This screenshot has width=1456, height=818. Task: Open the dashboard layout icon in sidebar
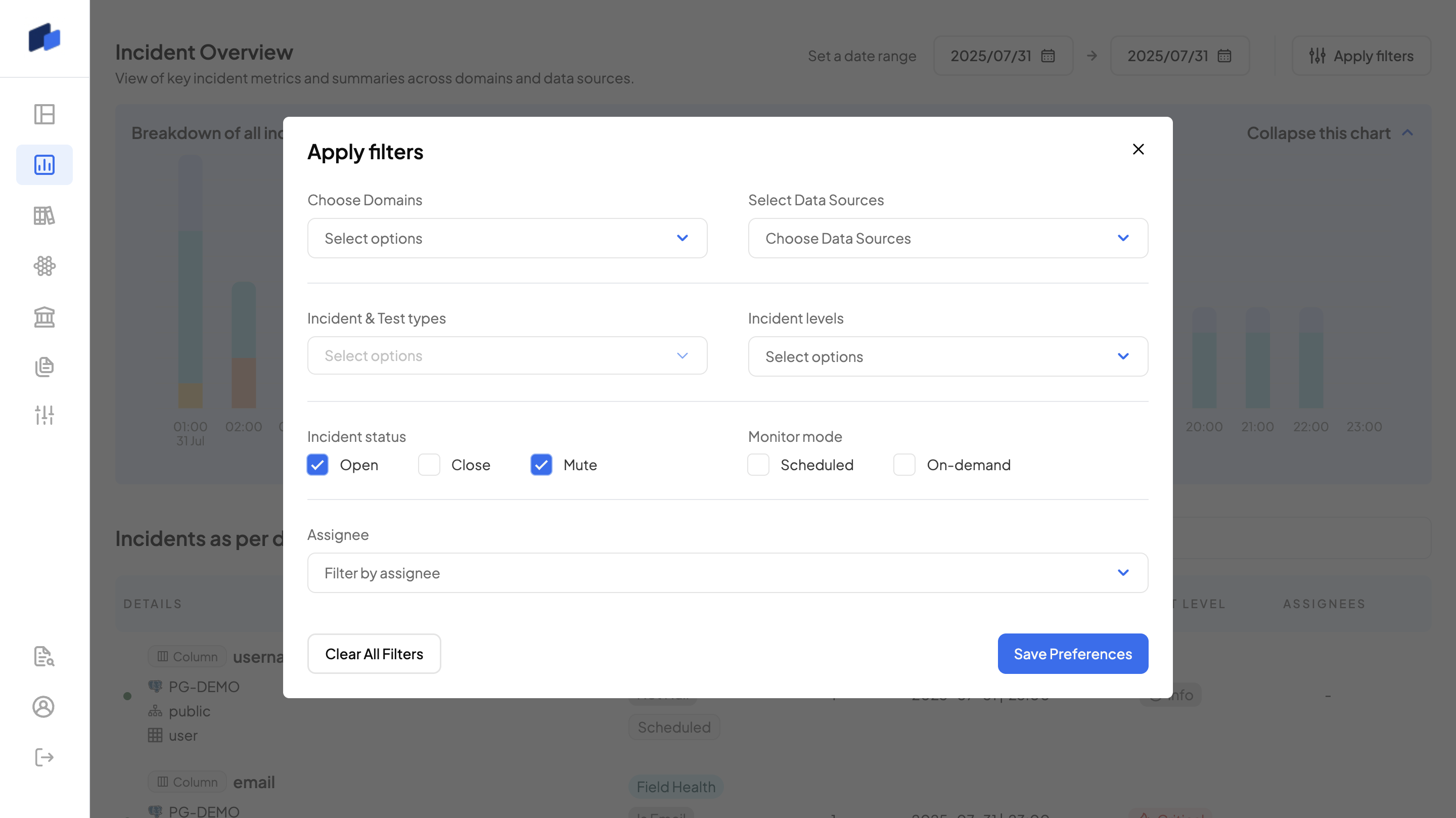tap(44, 114)
